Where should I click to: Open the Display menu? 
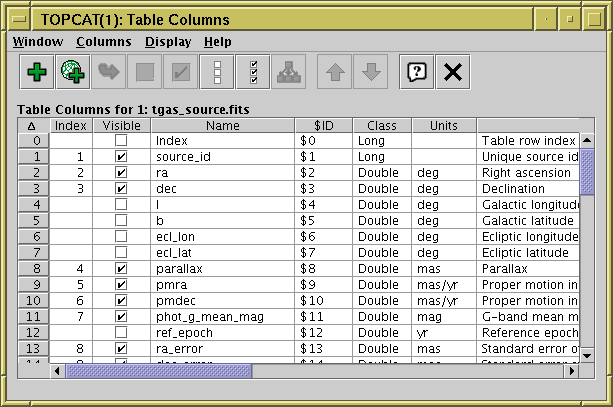(x=168, y=42)
